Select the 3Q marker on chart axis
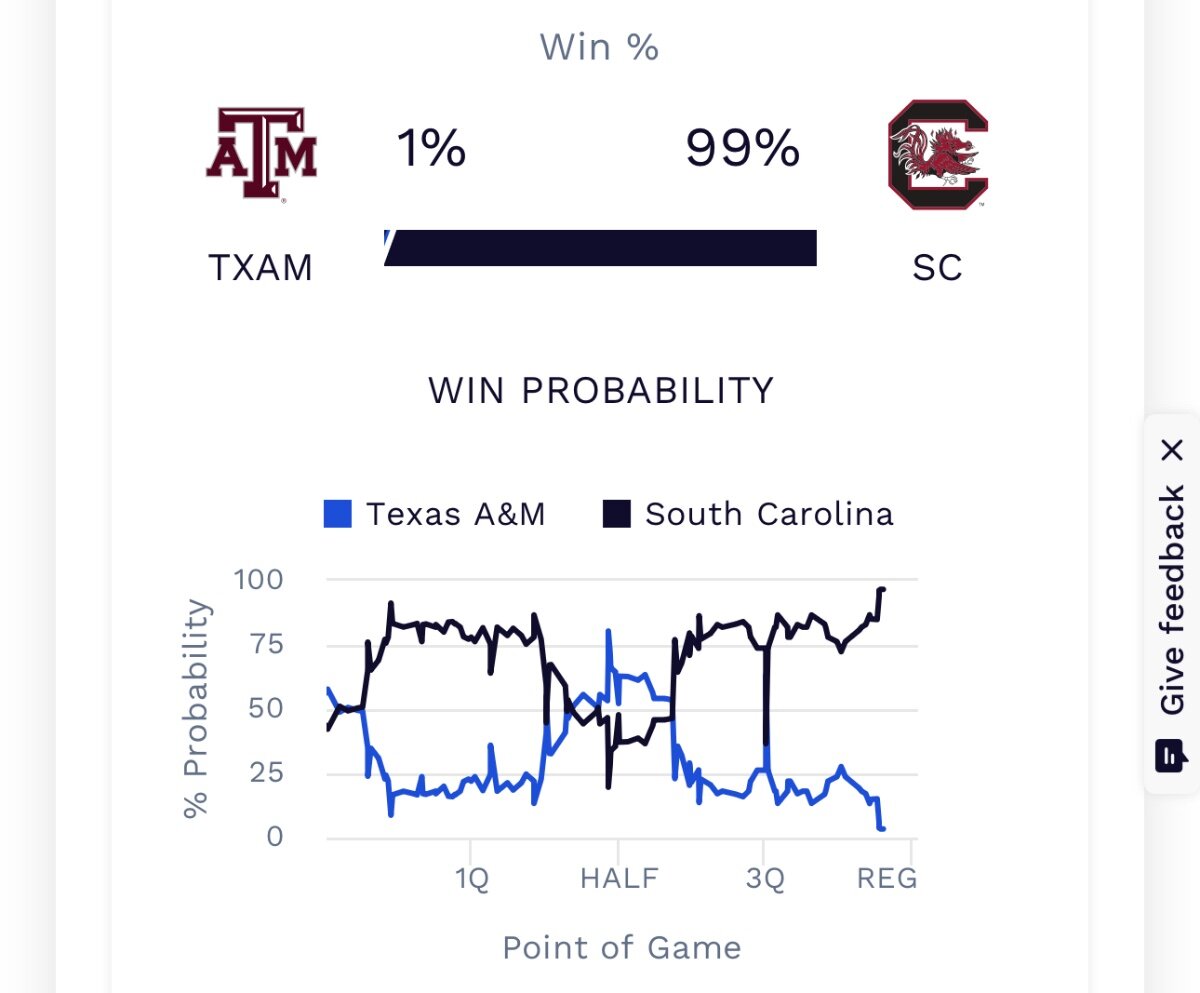1200x993 pixels. tap(765, 879)
